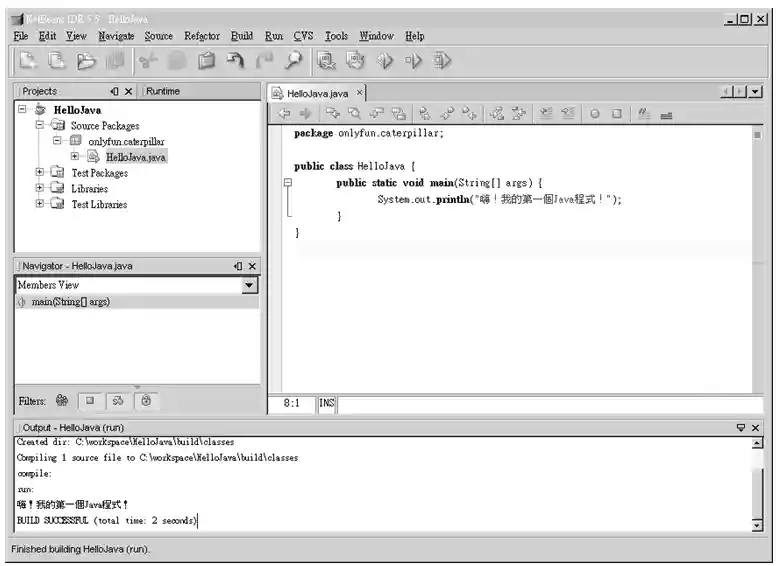Click the Stop Macro Recording square icon

coord(617,114)
